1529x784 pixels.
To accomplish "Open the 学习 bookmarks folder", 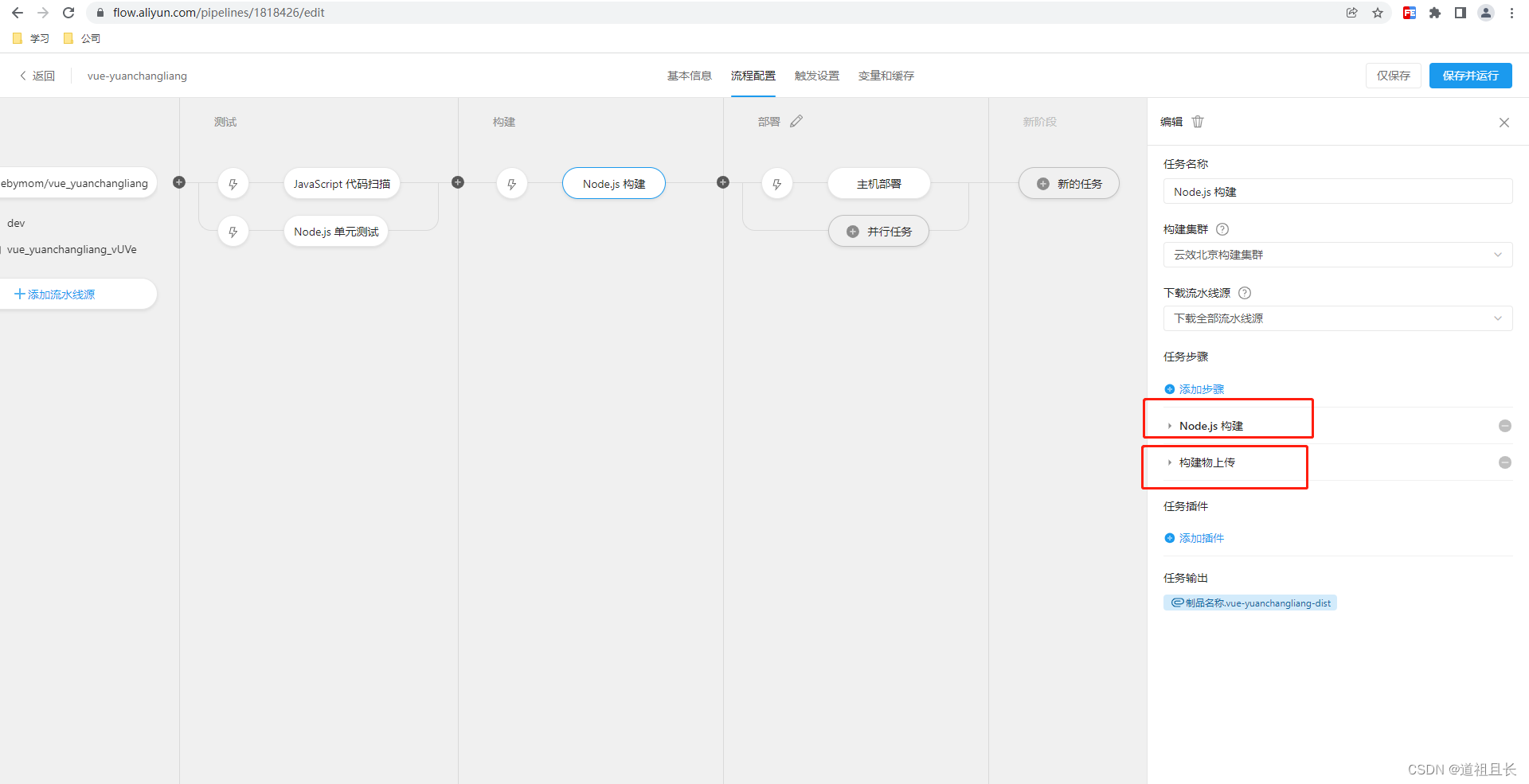I will coord(31,38).
